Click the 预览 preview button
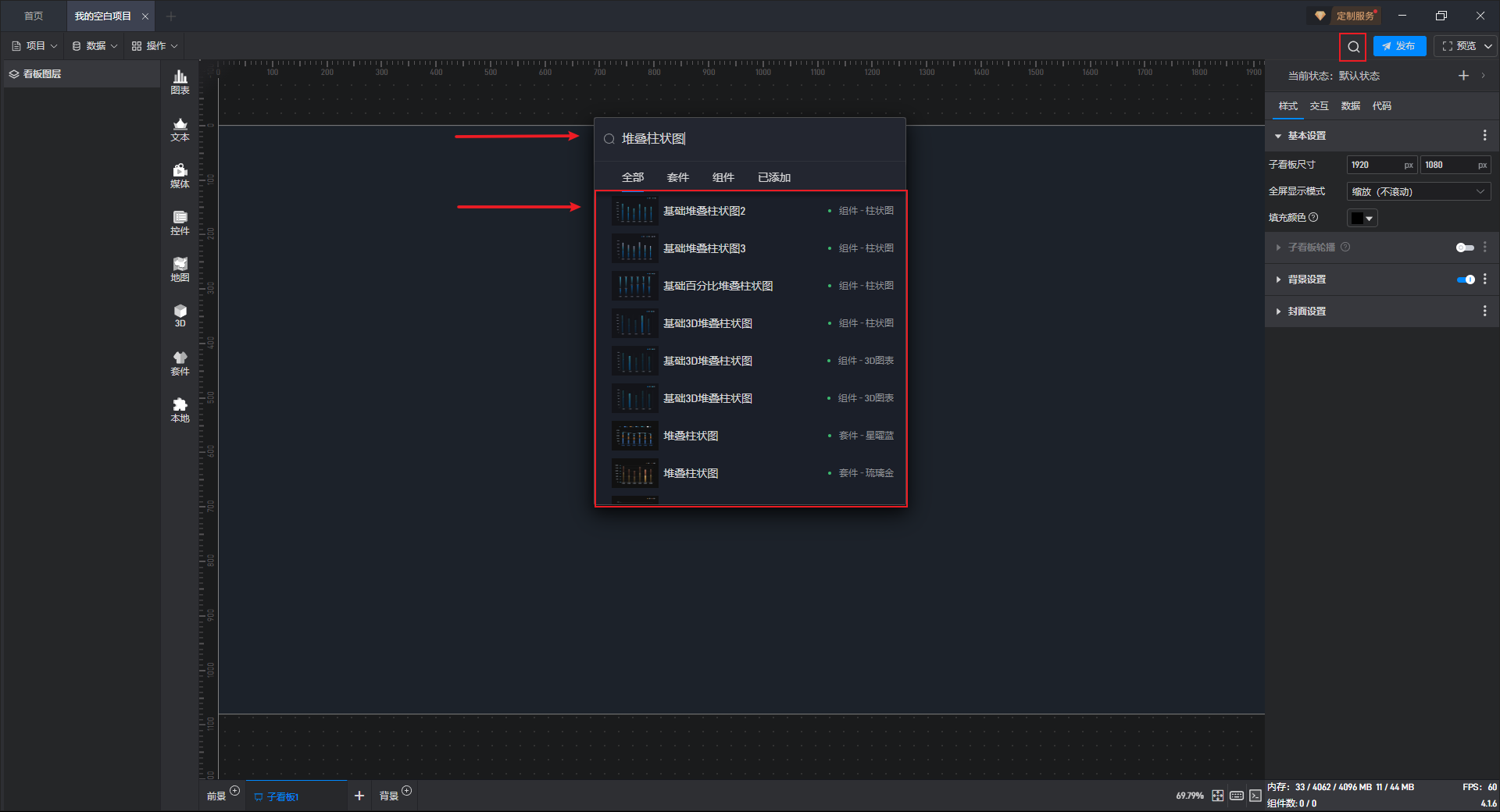Screen dimensions: 1500x812 pos(1459,47)
